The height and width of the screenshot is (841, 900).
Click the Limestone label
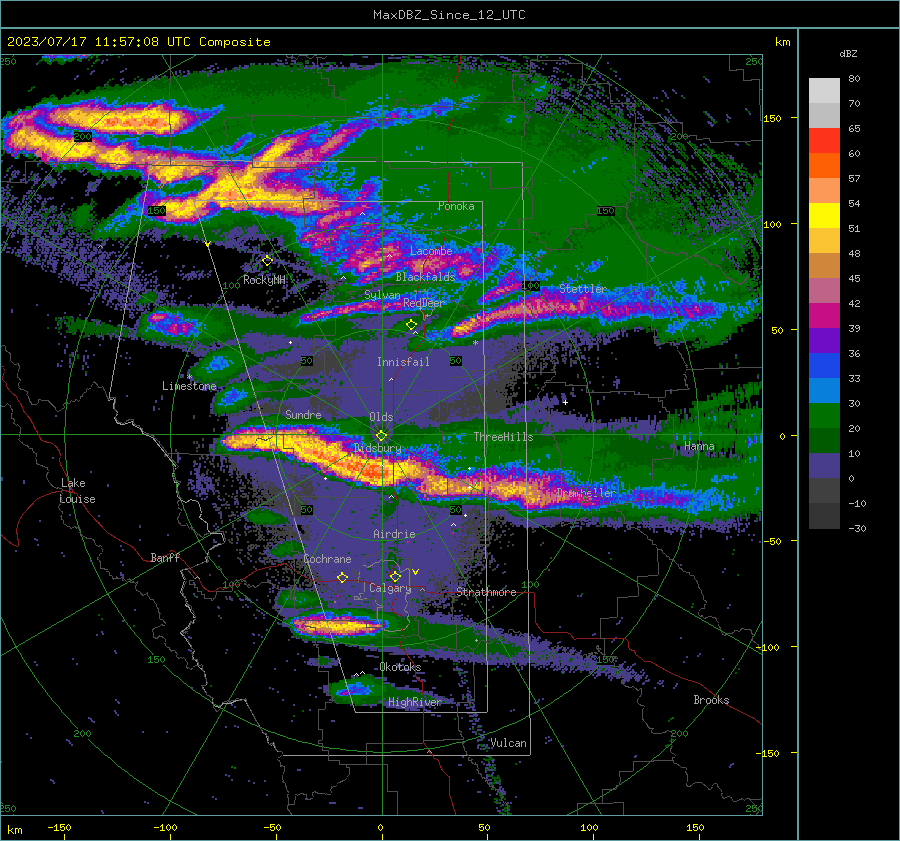click(189, 386)
